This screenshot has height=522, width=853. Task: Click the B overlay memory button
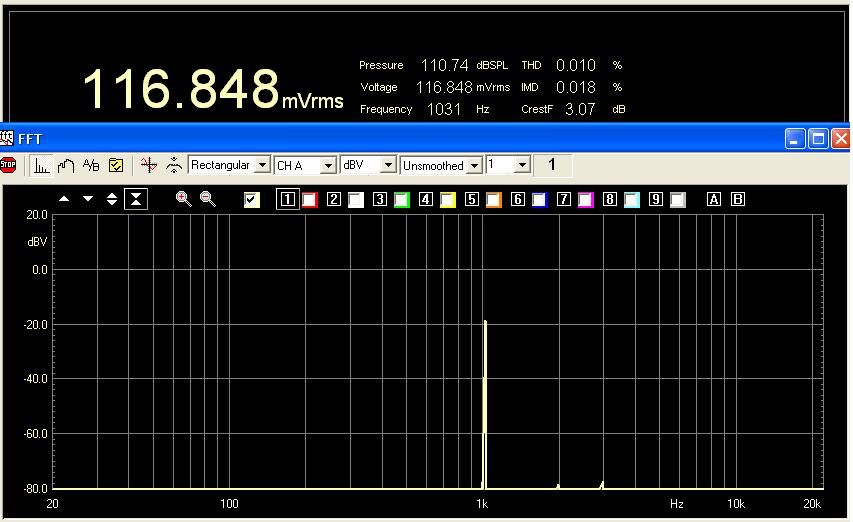point(738,199)
